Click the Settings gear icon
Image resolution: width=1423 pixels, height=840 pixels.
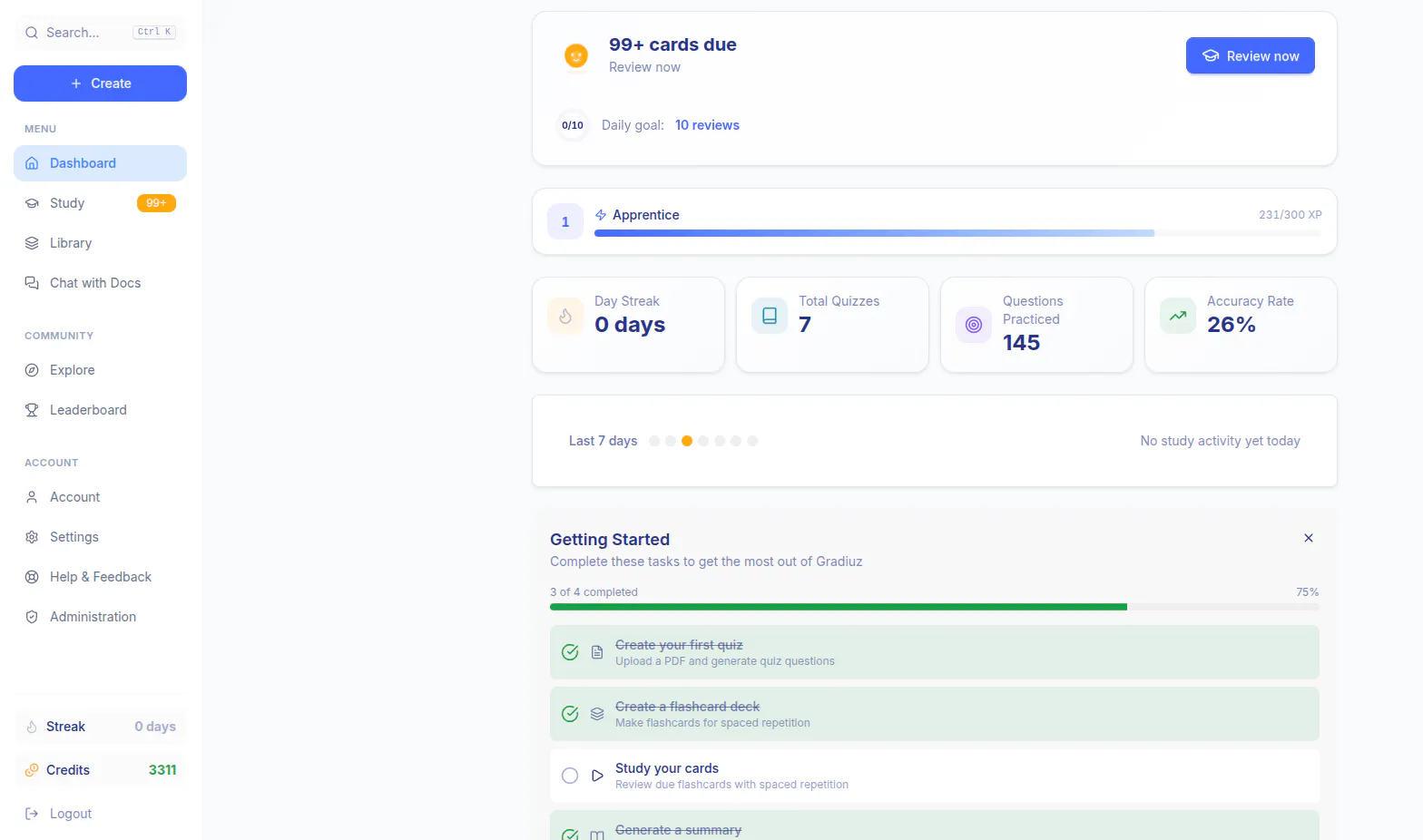tap(32, 537)
